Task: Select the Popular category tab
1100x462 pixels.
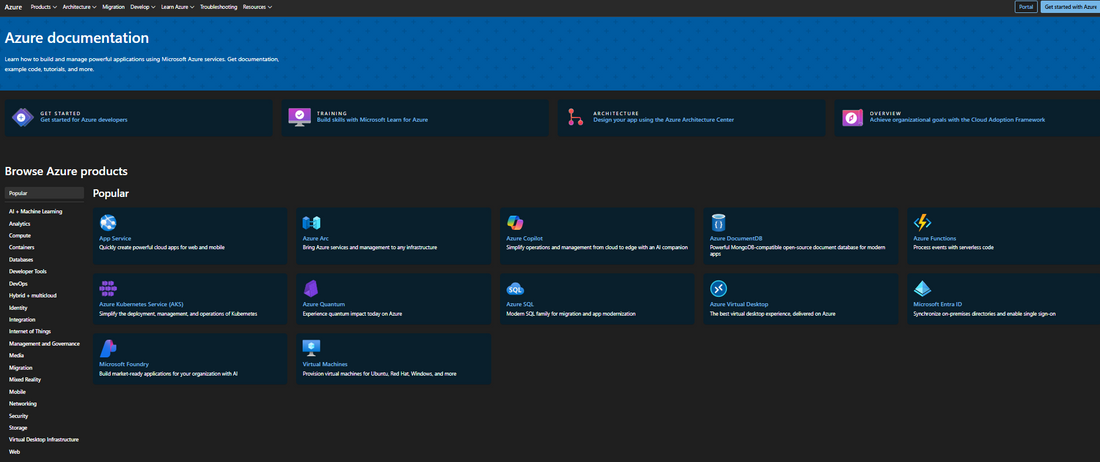Action: 44,193
